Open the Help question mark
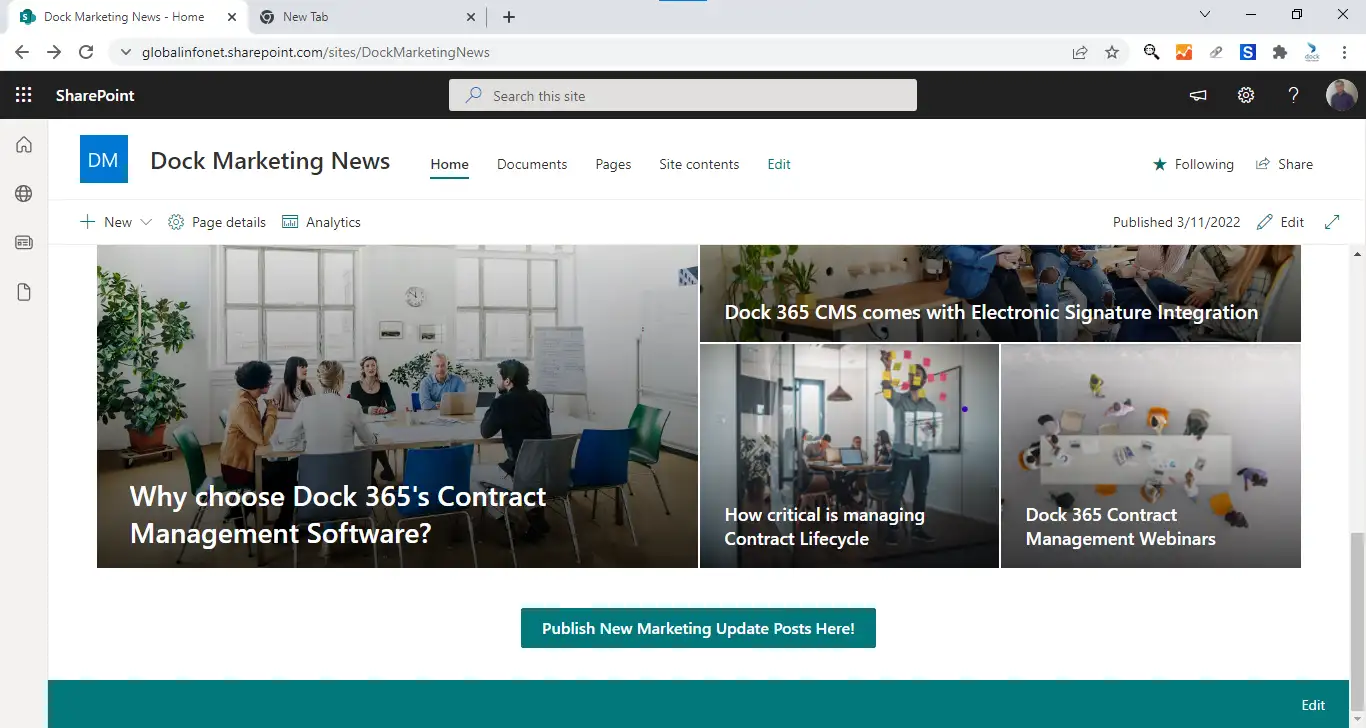This screenshot has width=1366, height=728. (1293, 95)
